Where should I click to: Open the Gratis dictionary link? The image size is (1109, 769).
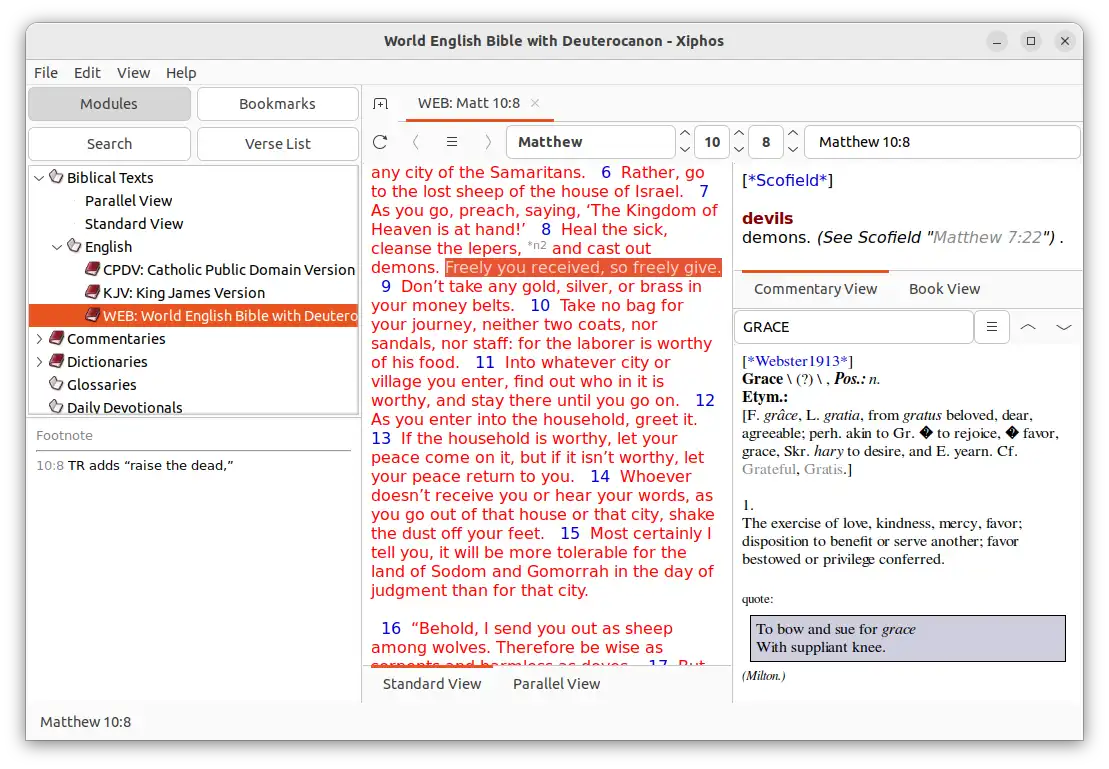[x=823, y=469]
